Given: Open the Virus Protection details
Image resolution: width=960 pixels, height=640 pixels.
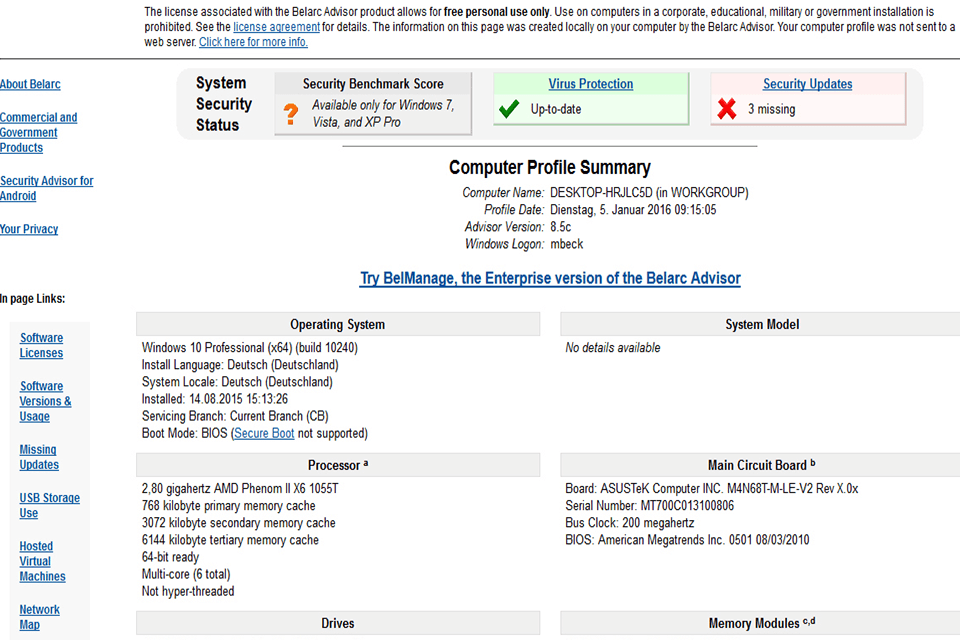Looking at the screenshot, I should coord(590,84).
